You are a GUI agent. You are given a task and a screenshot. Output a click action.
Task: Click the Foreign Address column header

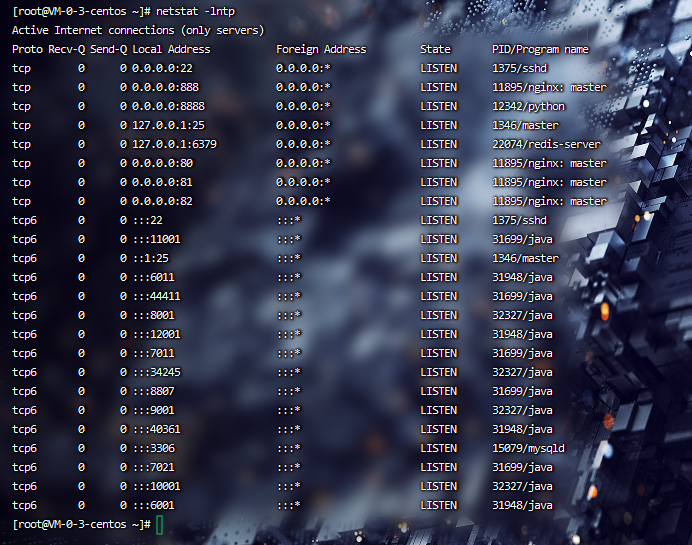coord(321,49)
